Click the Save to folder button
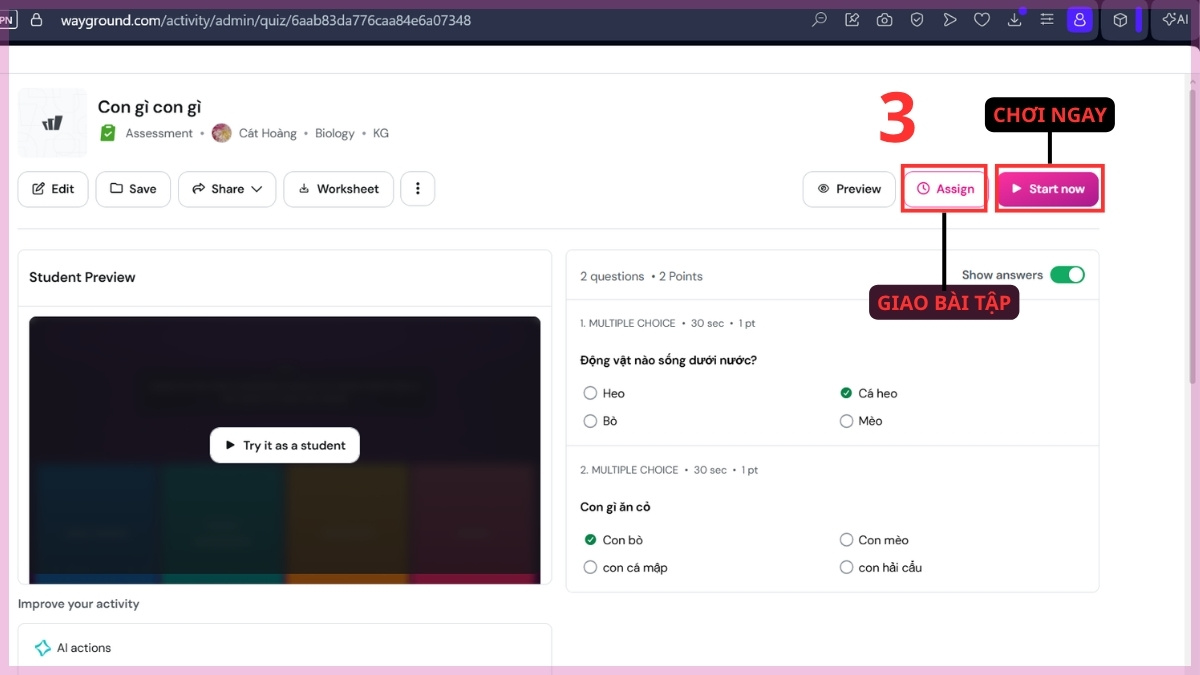This screenshot has height=675, width=1200. (133, 189)
